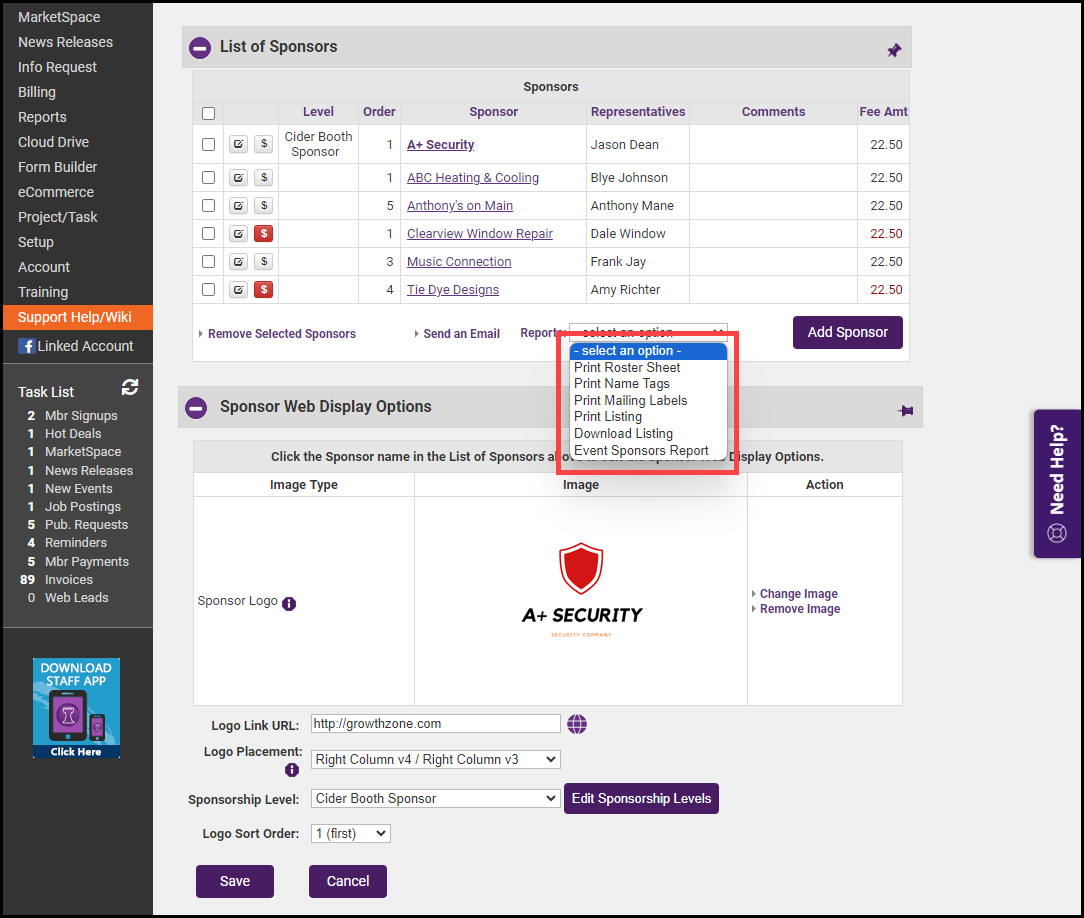This screenshot has width=1084, height=918.
Task: Toggle the select-all checkbox in sponsors table header
Action: [x=208, y=113]
